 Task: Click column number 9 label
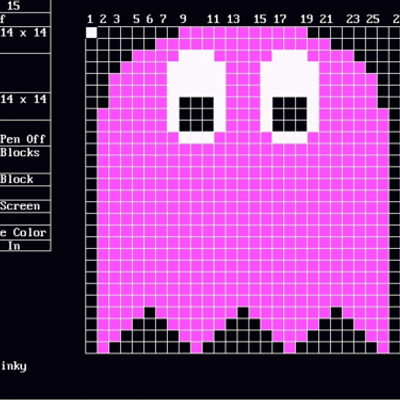tap(183, 19)
